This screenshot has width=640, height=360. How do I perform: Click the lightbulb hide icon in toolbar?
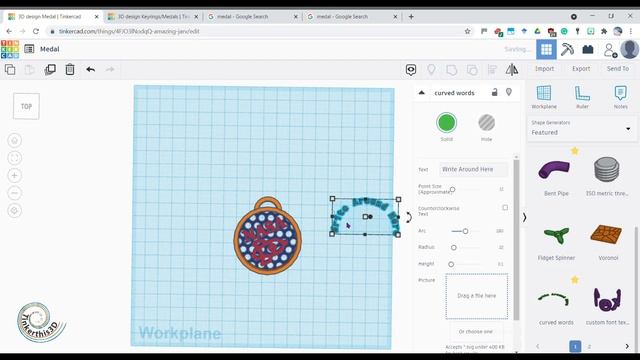coord(431,70)
